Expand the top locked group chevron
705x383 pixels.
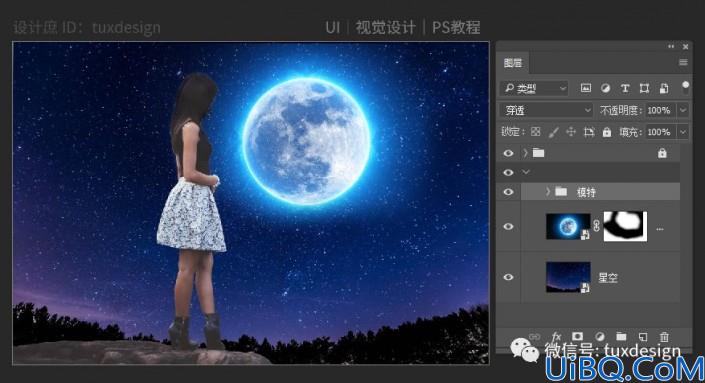click(x=525, y=153)
